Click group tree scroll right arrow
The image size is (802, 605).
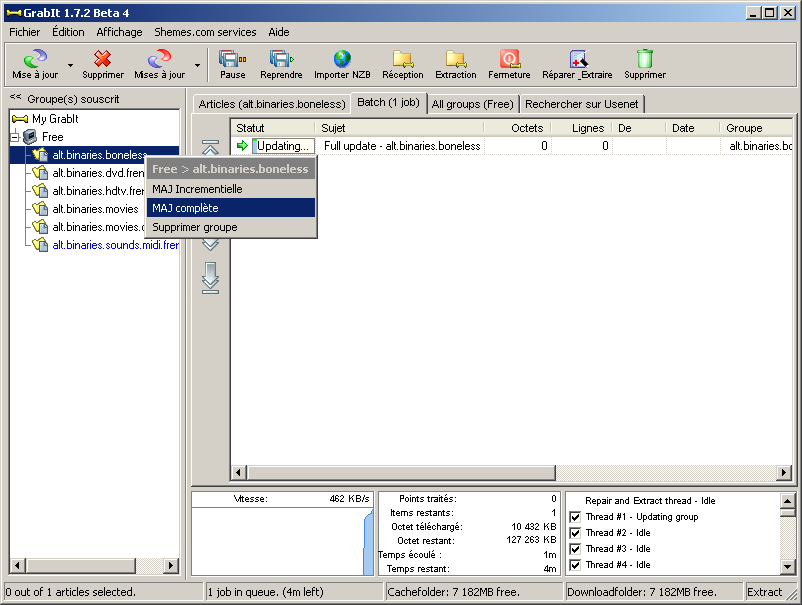[171, 565]
